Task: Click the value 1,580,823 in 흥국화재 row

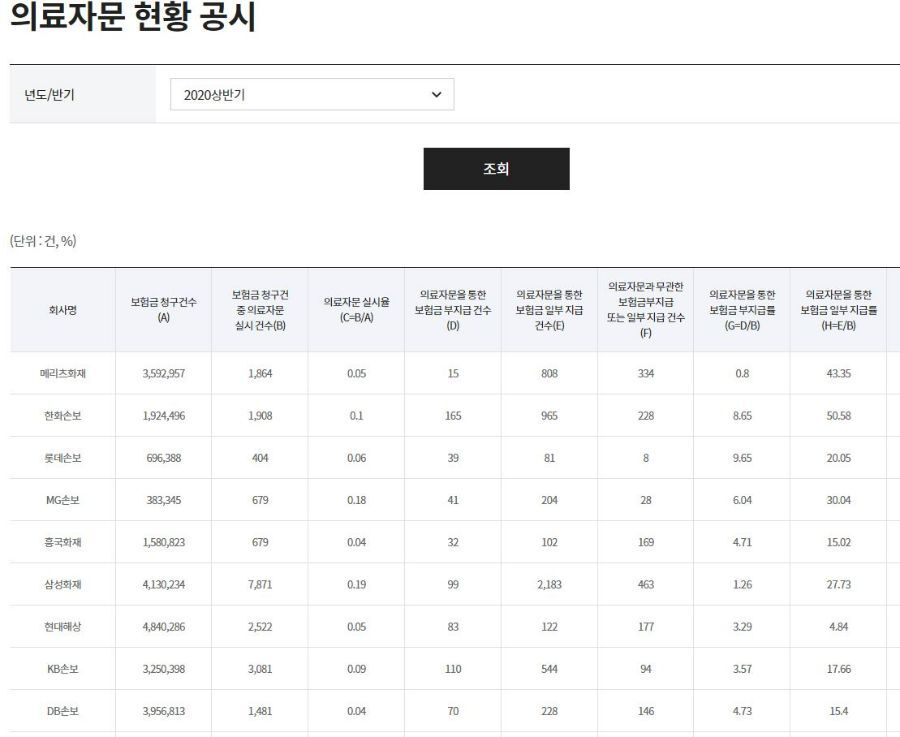Action: (164, 542)
